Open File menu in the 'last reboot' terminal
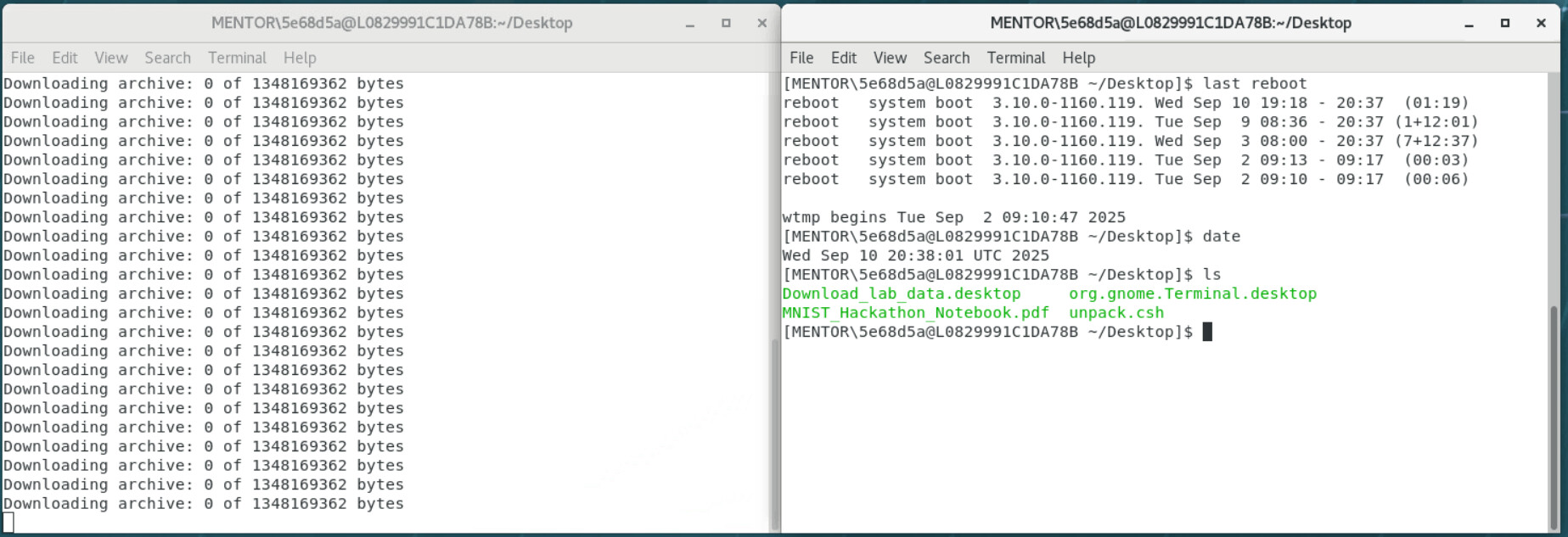Viewport: 1568px width, 537px height. point(801,58)
